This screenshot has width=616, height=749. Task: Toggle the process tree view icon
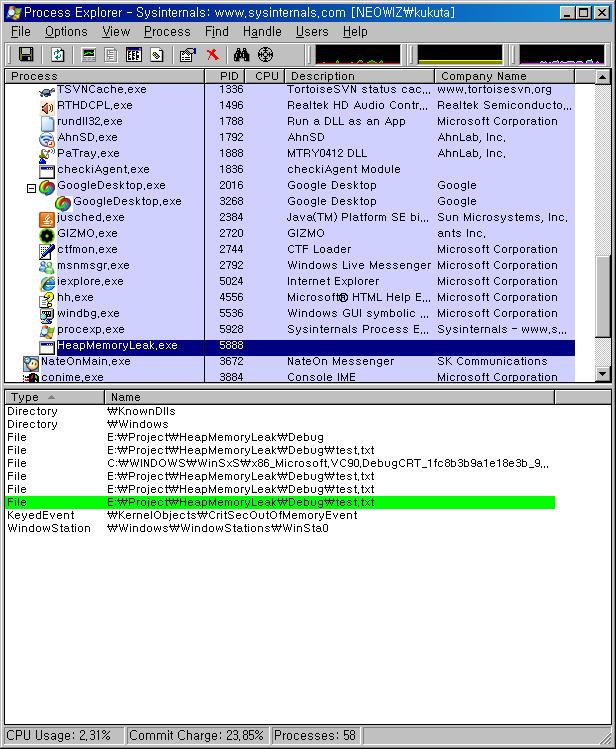coord(111,55)
